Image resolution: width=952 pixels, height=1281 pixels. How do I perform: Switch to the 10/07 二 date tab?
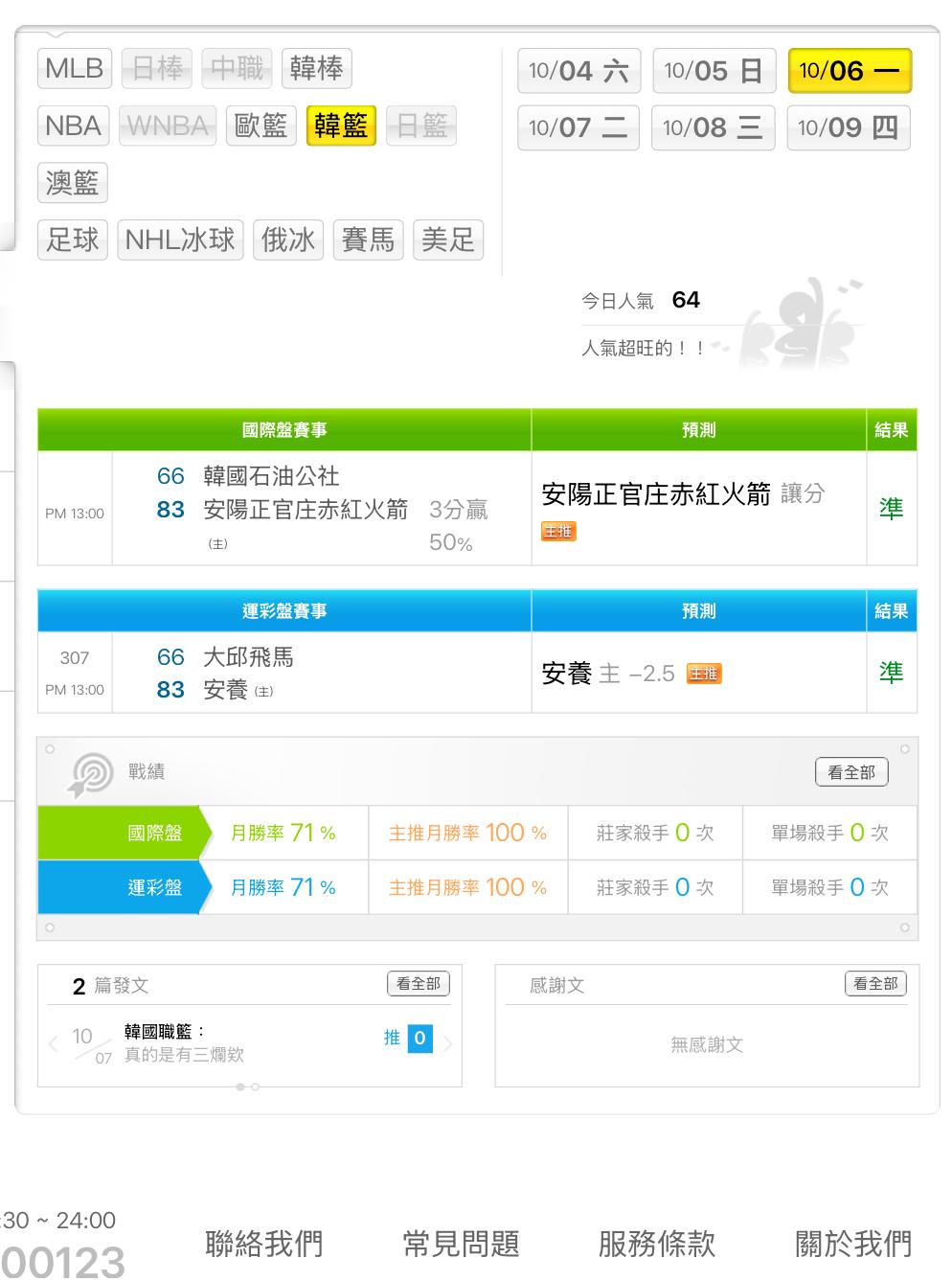coord(578,127)
